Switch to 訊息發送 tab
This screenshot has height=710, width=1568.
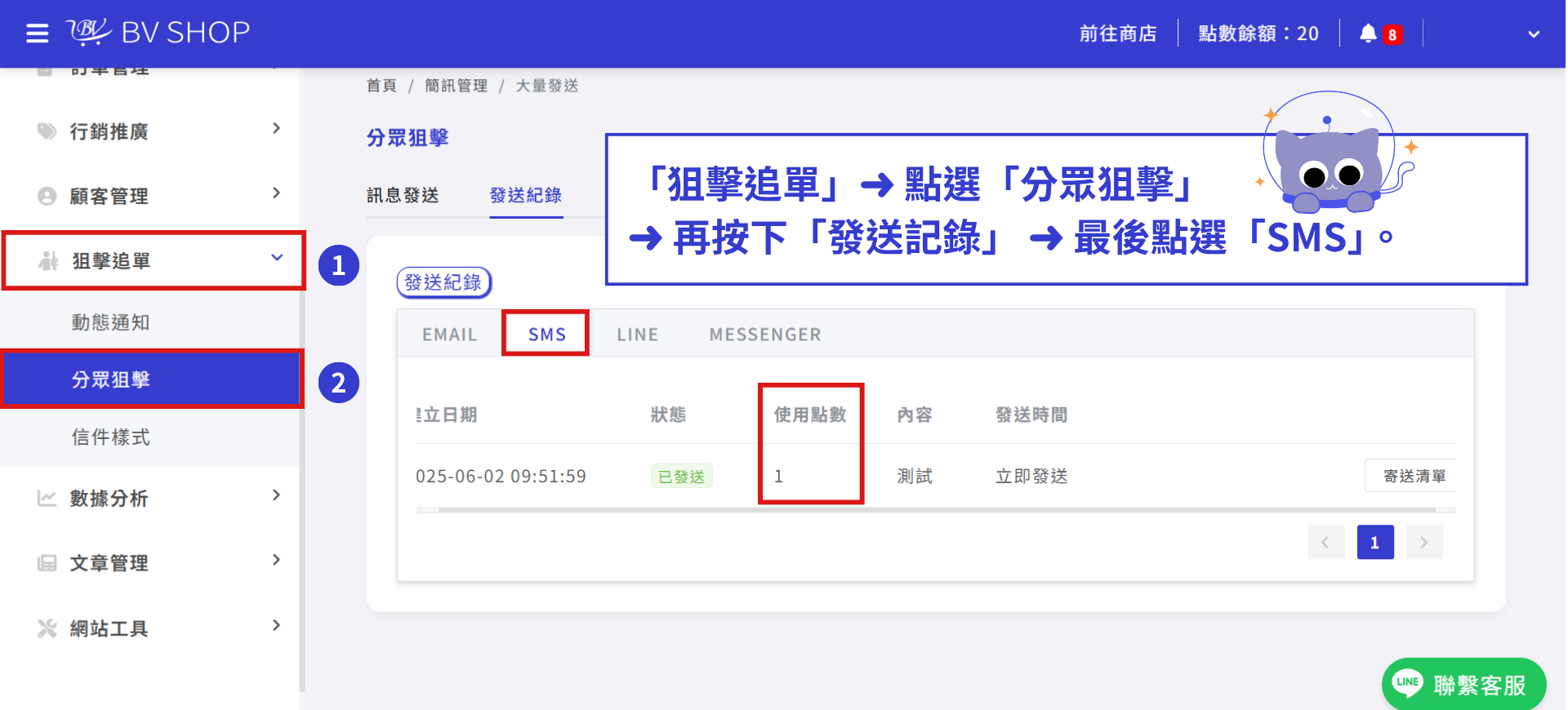pyautogui.click(x=403, y=195)
